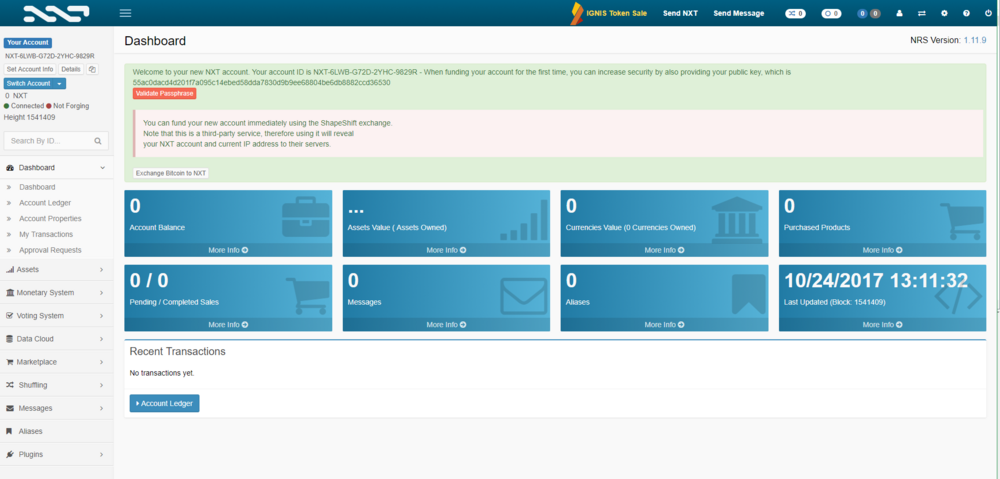This screenshot has height=479, width=1000.
Task: Open More Info under Currencies Value
Action: pos(665,250)
